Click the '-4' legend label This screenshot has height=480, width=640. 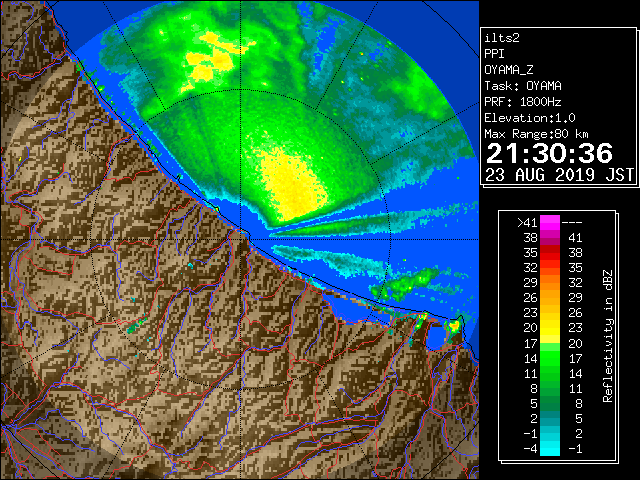[x=530, y=449]
